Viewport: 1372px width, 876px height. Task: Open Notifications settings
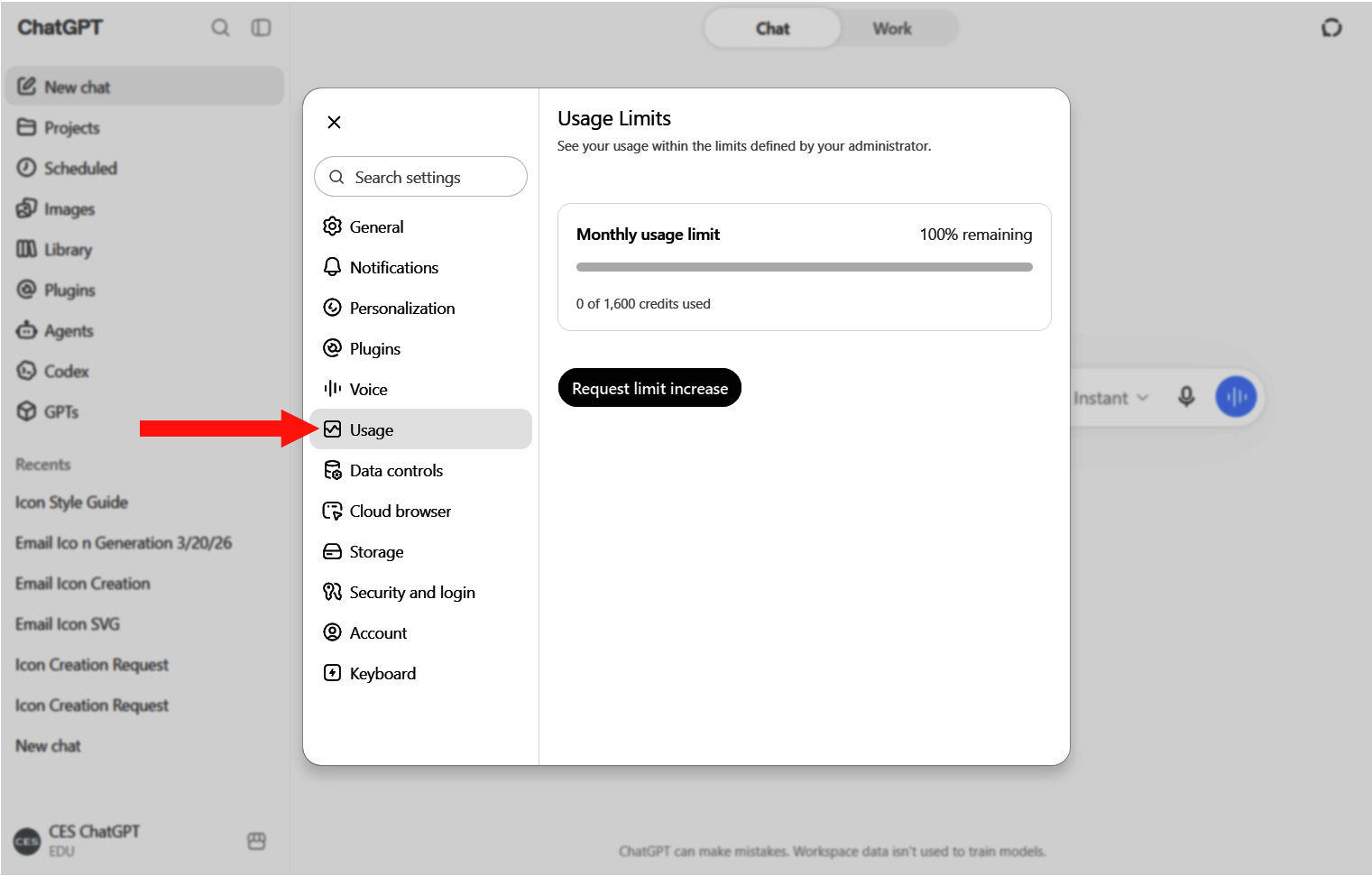click(420, 267)
